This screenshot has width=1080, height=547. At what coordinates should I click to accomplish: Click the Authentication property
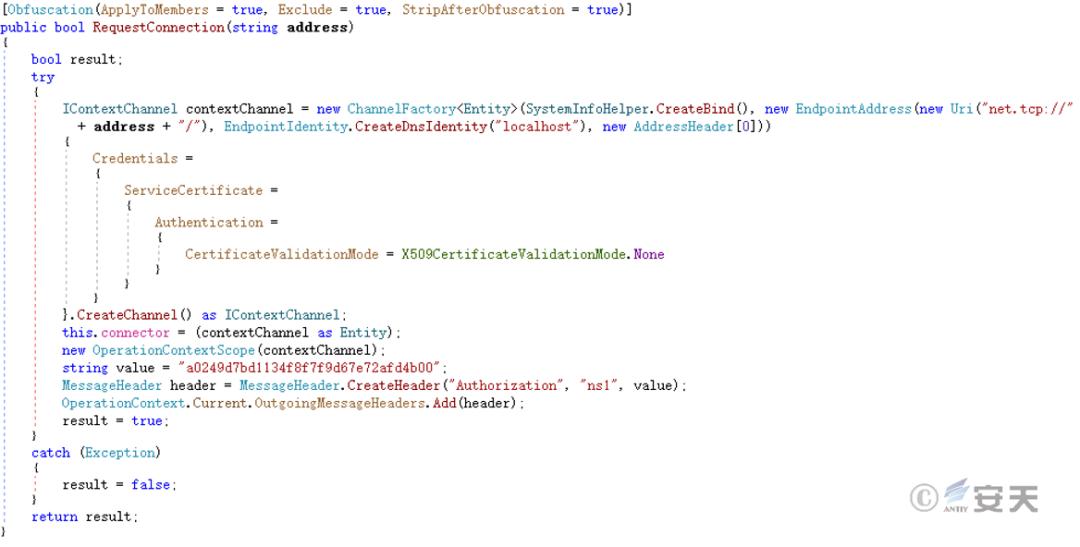[209, 222]
